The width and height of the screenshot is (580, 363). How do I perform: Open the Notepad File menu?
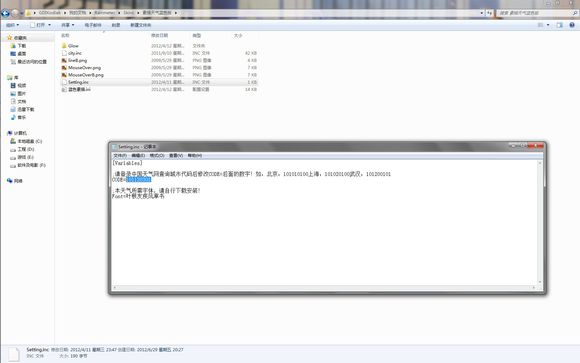pos(120,155)
